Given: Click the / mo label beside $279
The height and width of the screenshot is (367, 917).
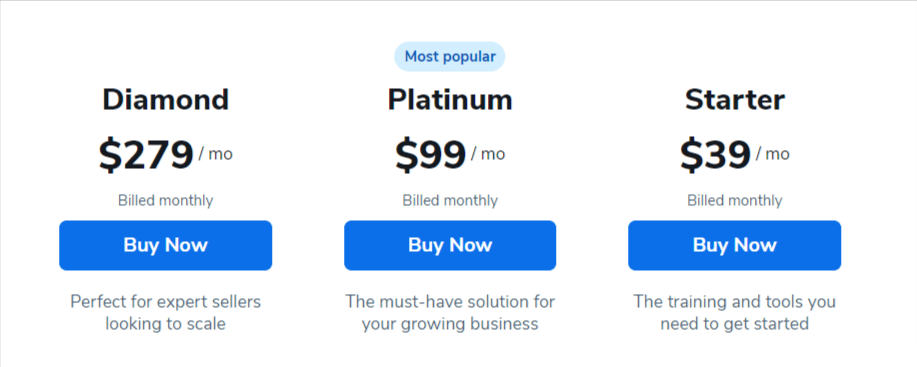Looking at the screenshot, I should click(216, 154).
